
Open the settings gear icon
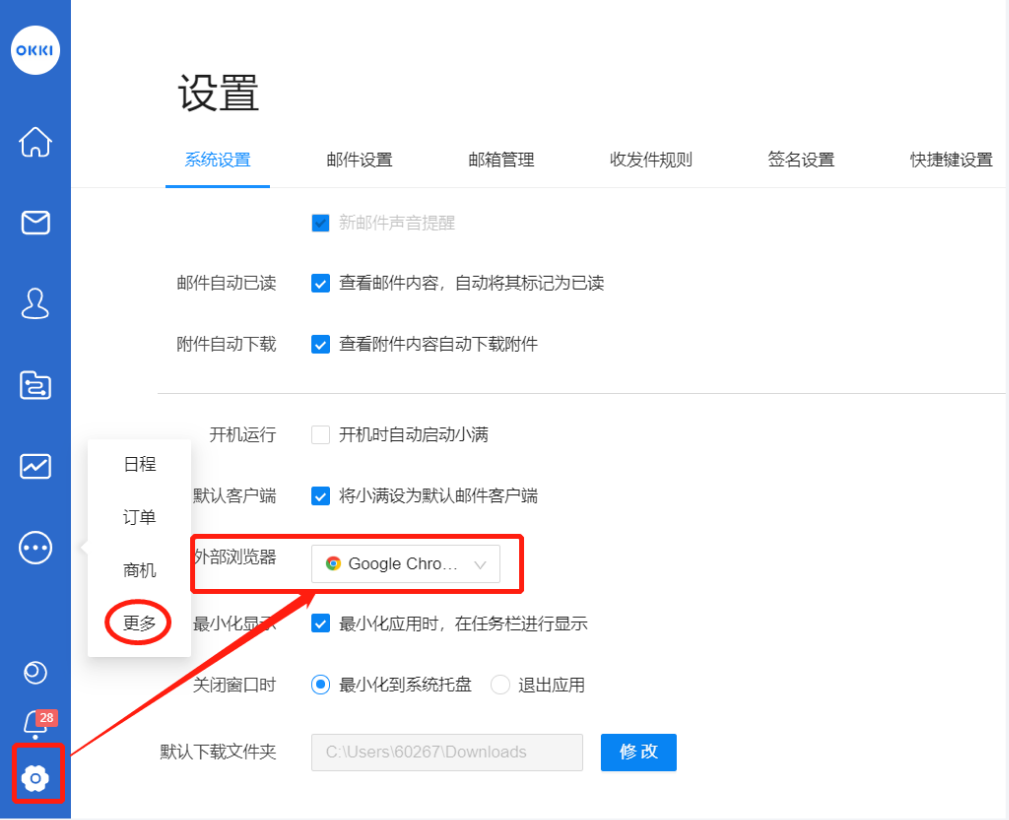point(35,778)
